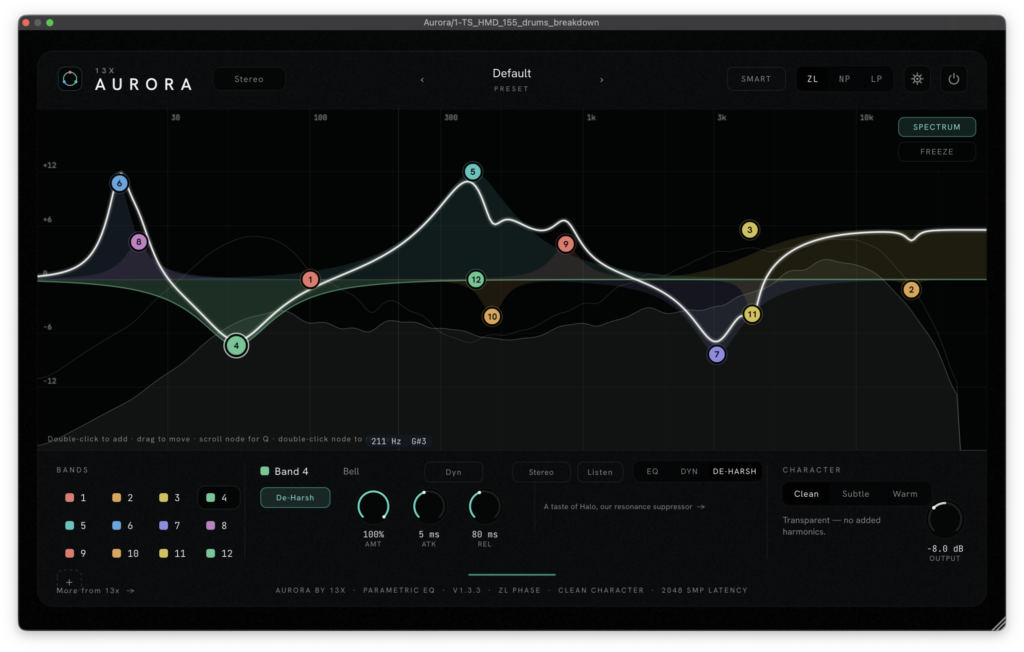Viewport: 1024px width, 652px height.
Task: Select EQ node 7 on the curve
Action: 716,354
